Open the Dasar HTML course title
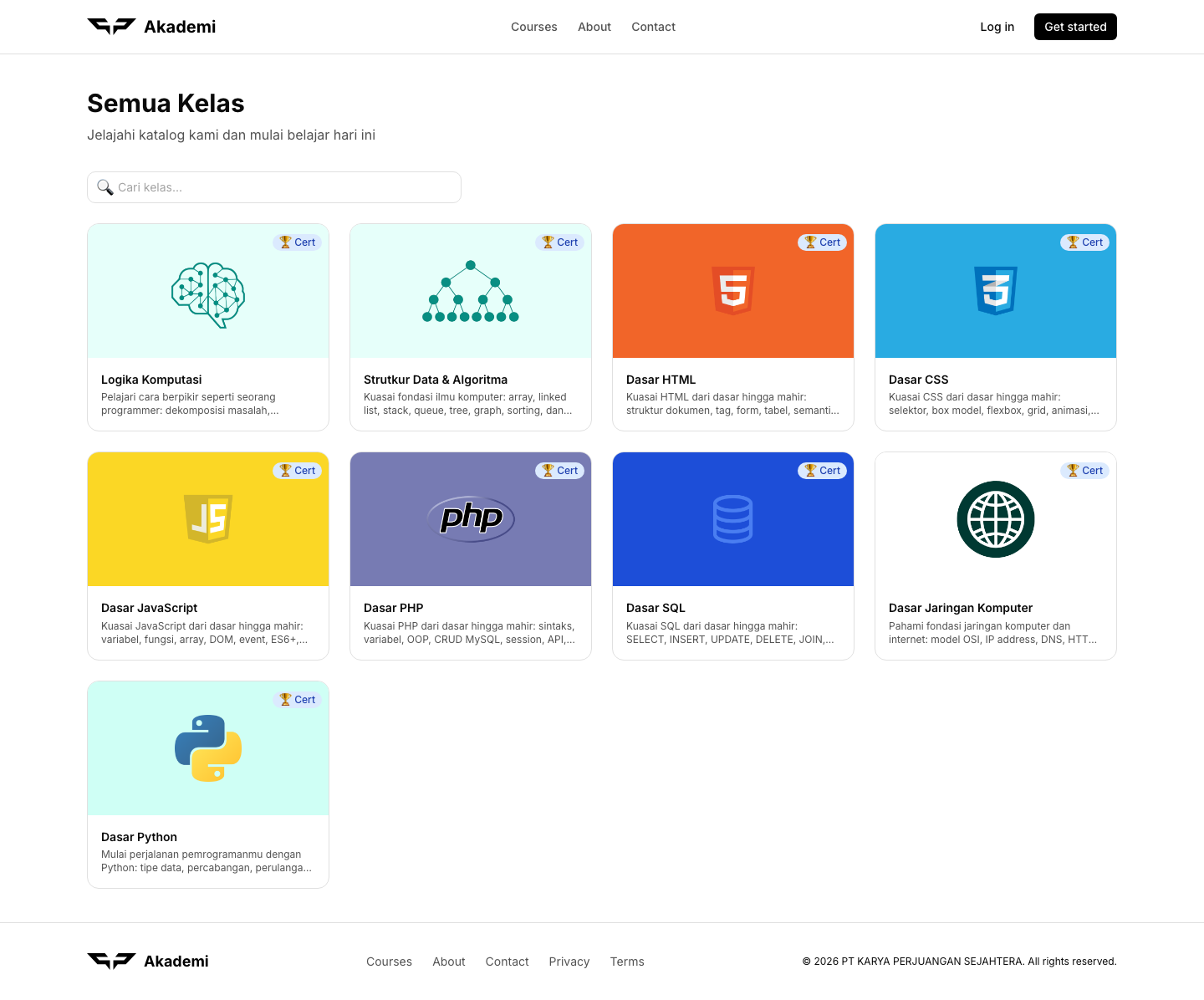The width and height of the screenshot is (1204, 1000). point(661,380)
